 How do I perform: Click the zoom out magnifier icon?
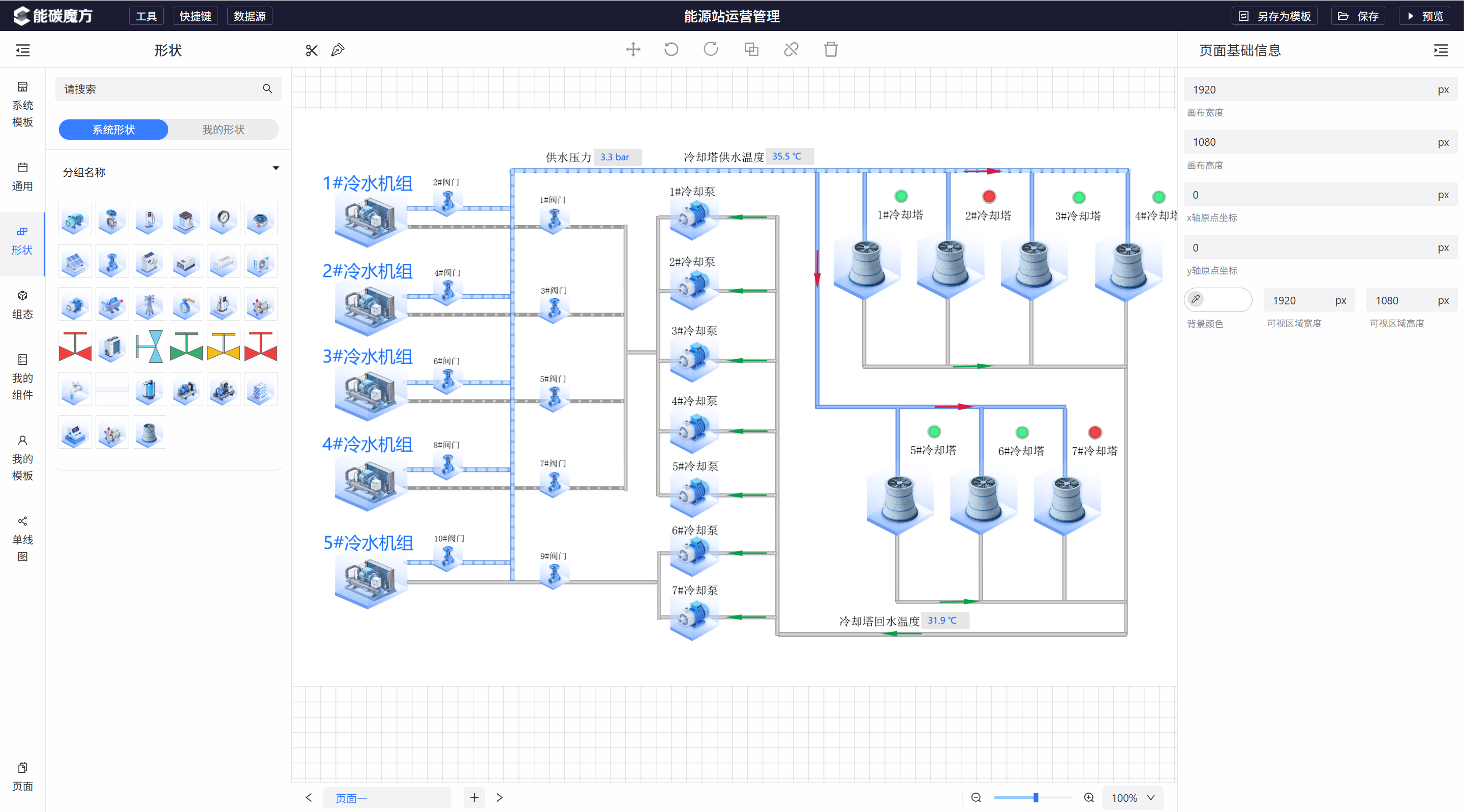coord(977,797)
